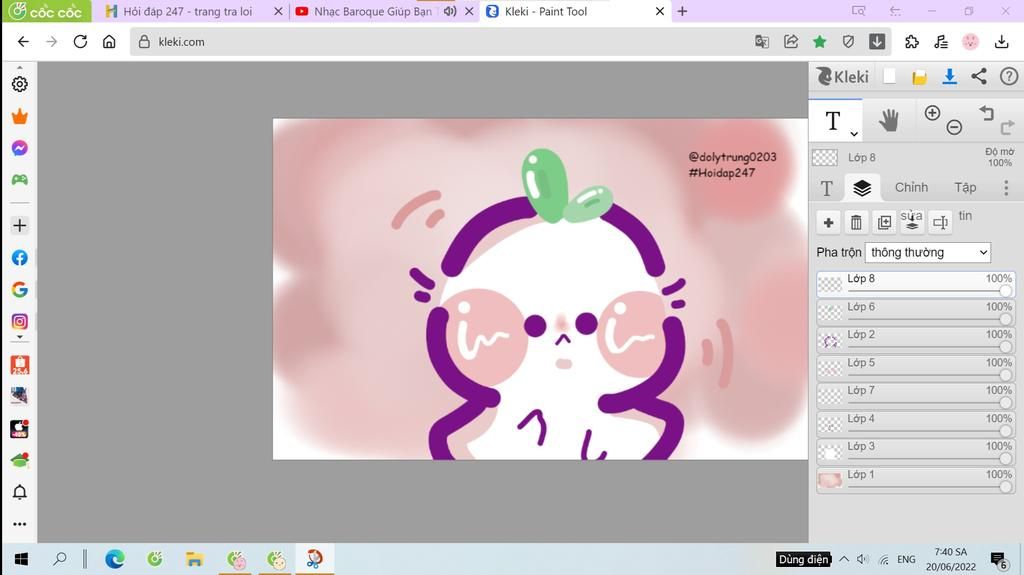Viewport: 1024px width, 575px height.
Task: Zoom in on the canvas
Action: pos(933,112)
